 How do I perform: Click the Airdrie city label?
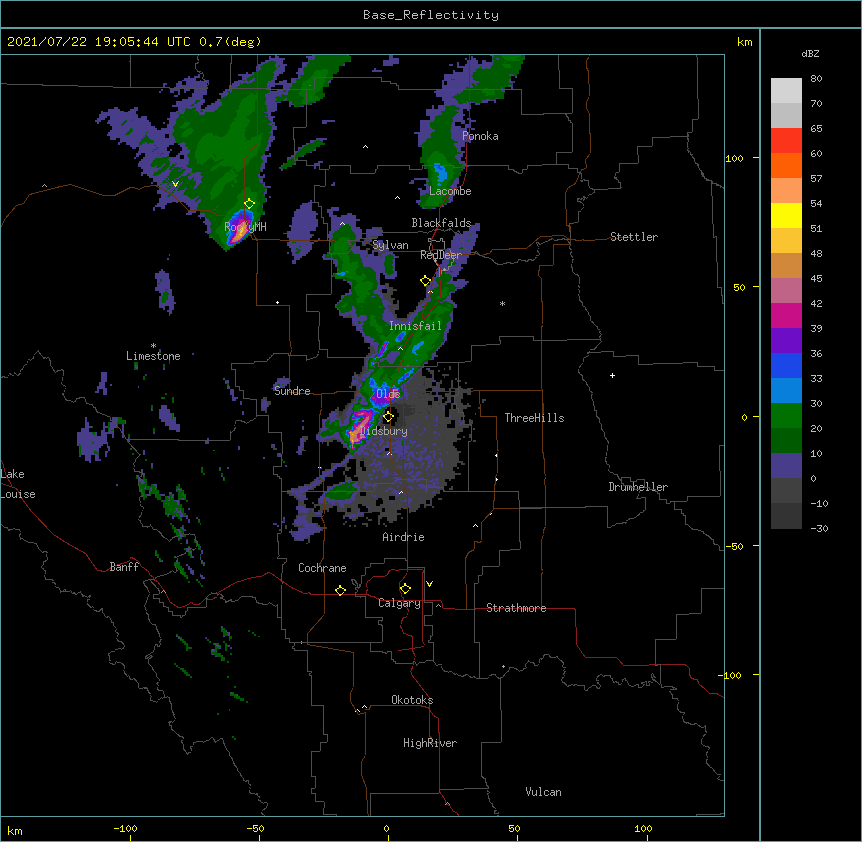tap(404, 537)
